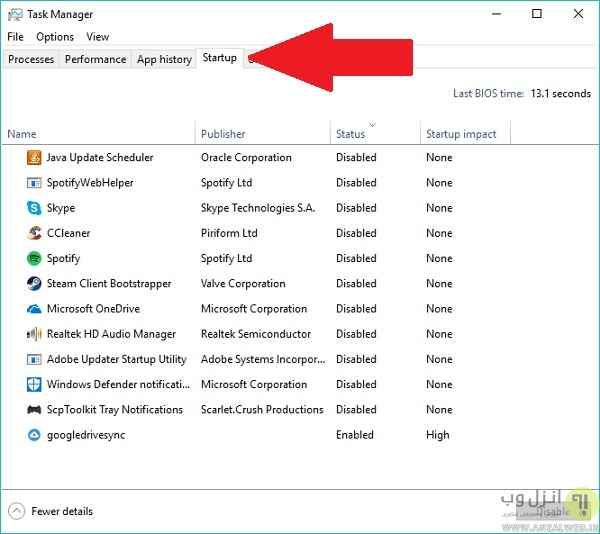Select the Skype logo icon

[34, 208]
